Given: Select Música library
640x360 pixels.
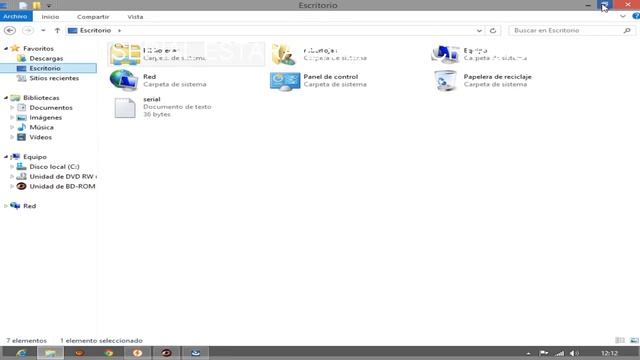Looking at the screenshot, I should tap(41, 127).
